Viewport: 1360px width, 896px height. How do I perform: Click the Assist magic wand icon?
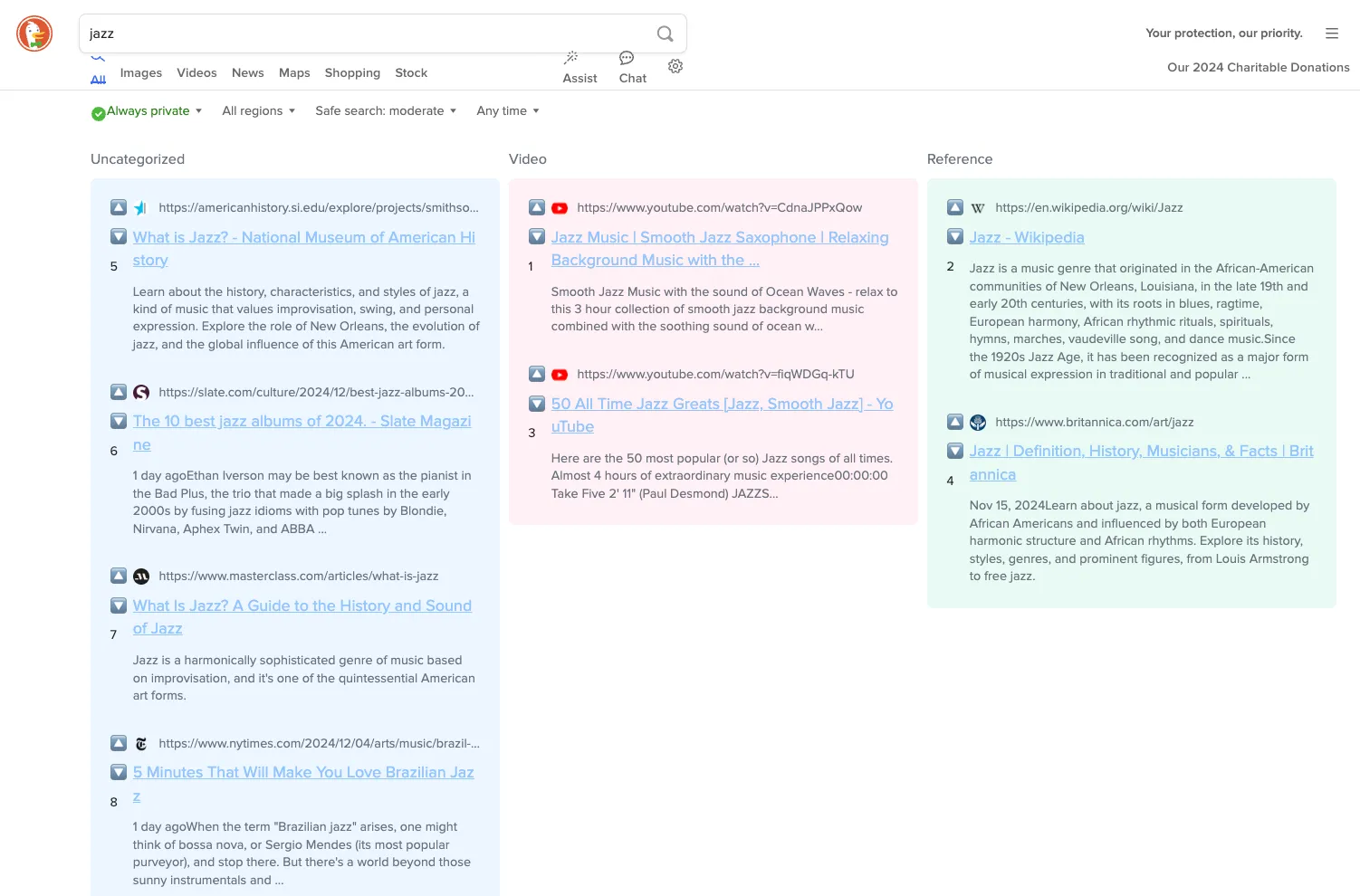coord(571,58)
